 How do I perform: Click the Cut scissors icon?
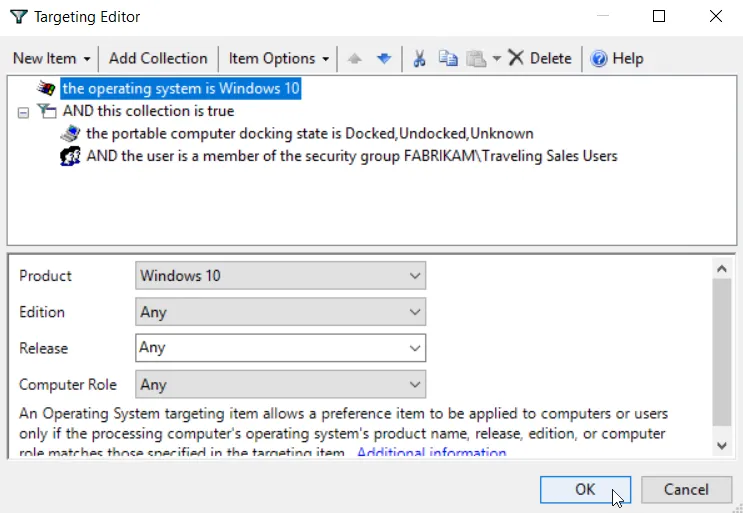419,59
